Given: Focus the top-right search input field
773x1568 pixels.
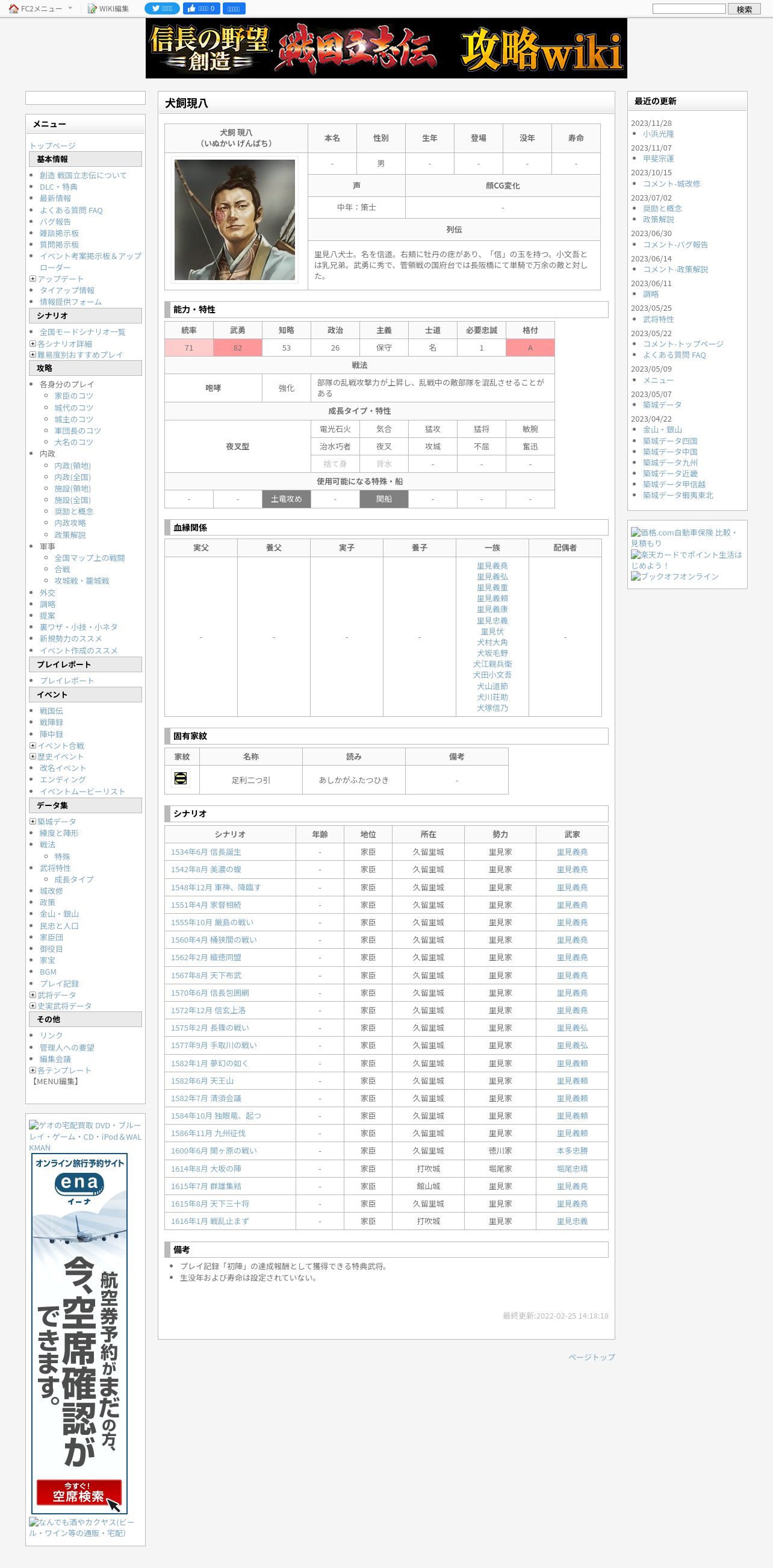Looking at the screenshot, I should point(689,8).
